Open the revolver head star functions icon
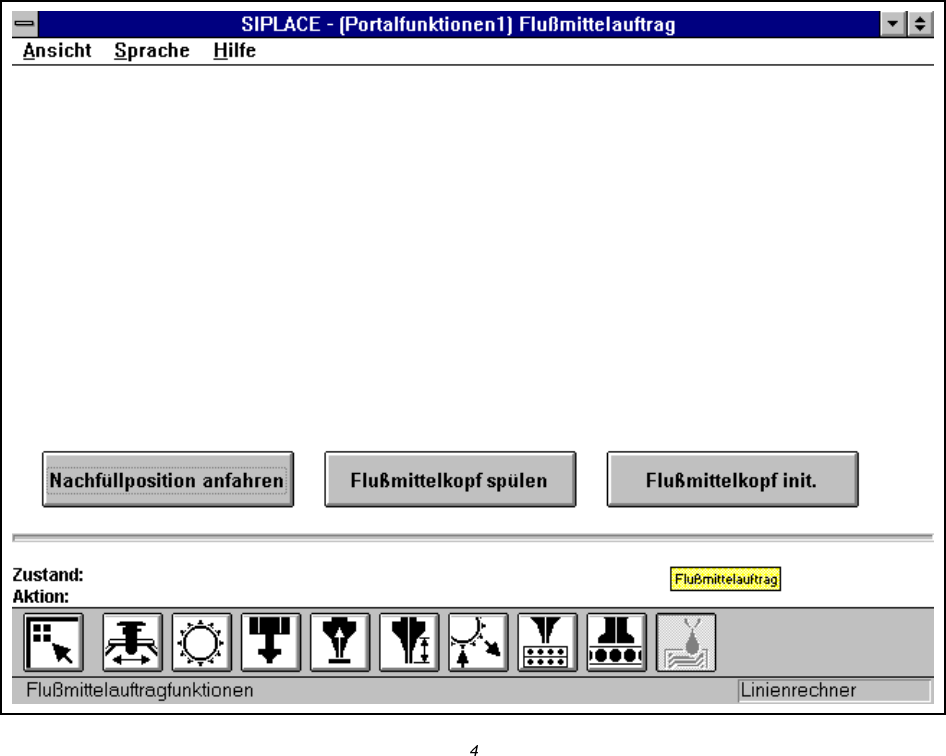 pos(202,643)
